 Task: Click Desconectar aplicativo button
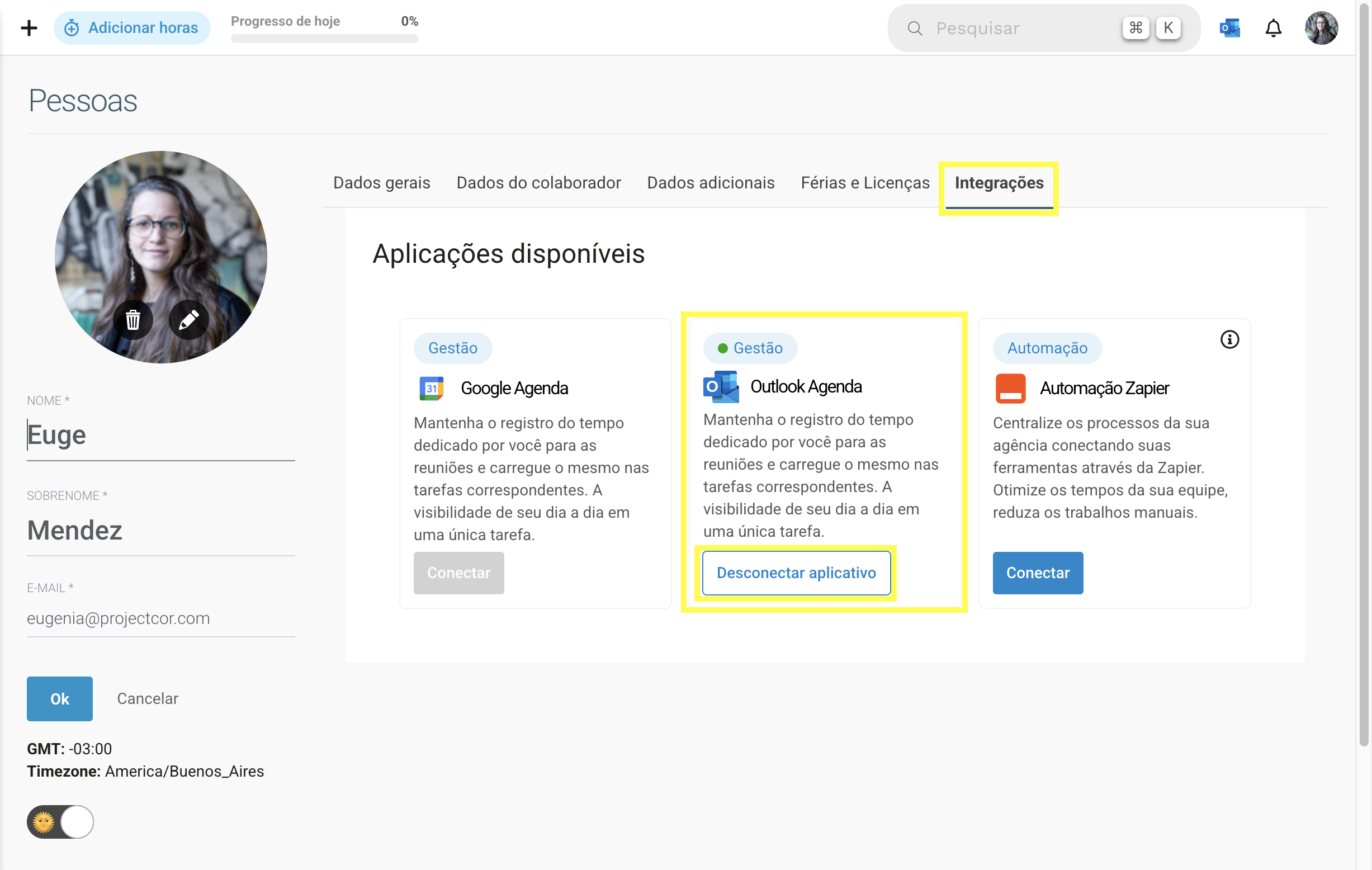(796, 573)
